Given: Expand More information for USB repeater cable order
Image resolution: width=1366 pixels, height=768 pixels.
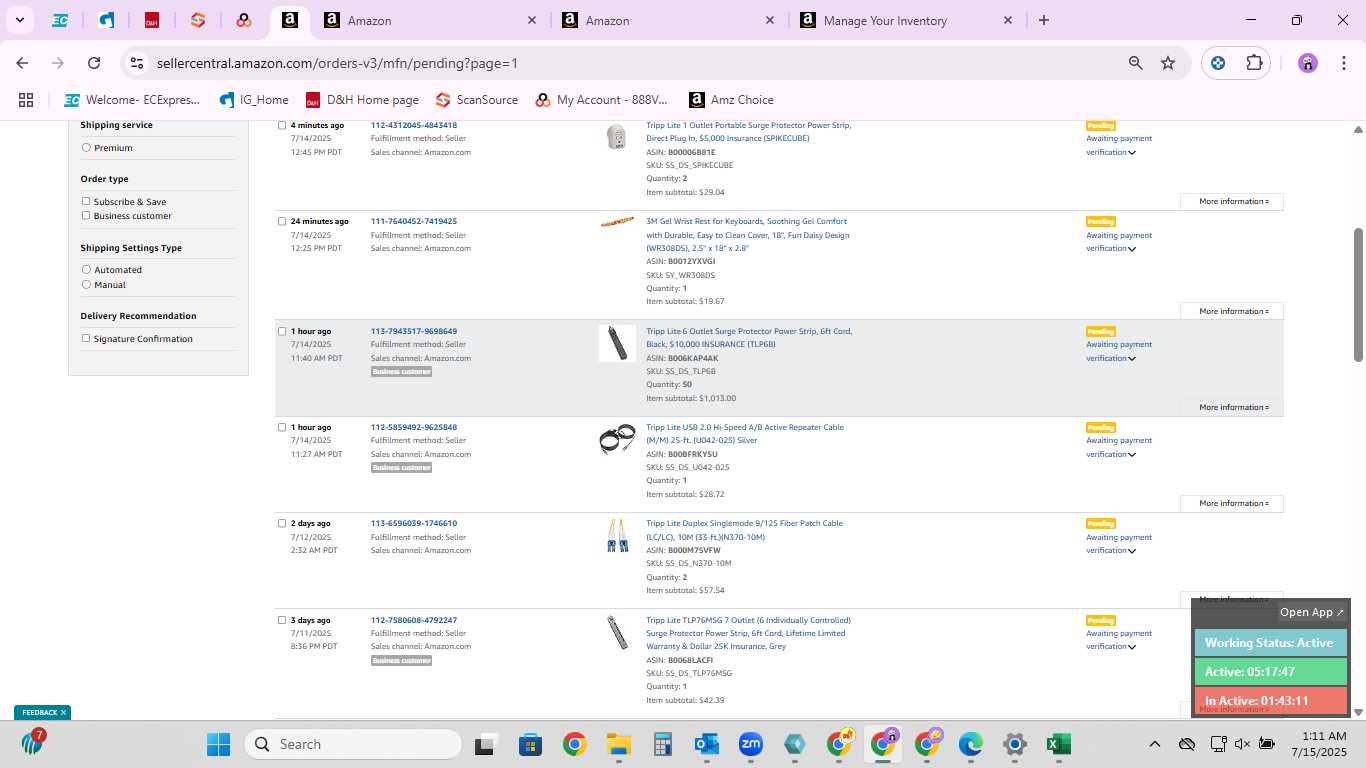Looking at the screenshot, I should 1232,504.
